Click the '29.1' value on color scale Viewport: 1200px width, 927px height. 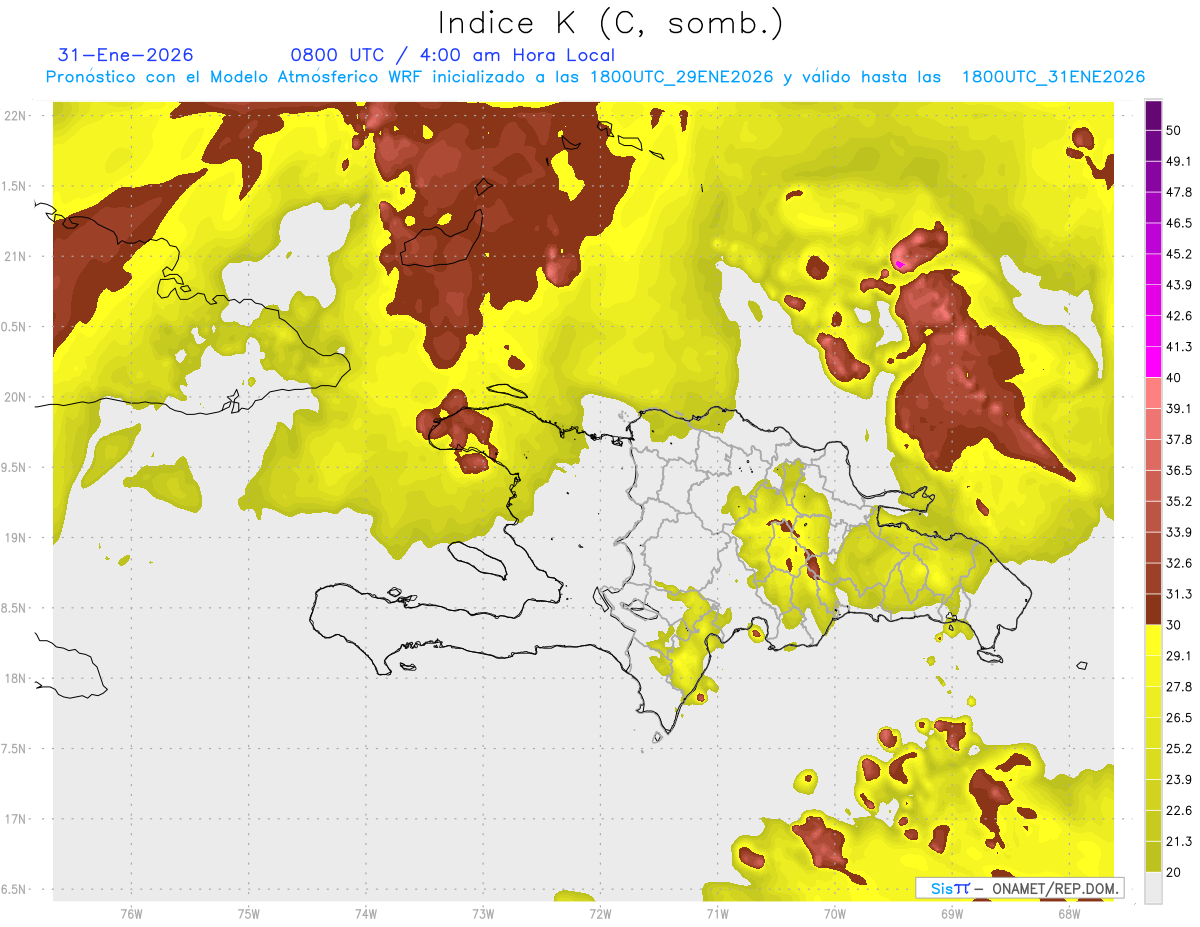(x=1179, y=656)
